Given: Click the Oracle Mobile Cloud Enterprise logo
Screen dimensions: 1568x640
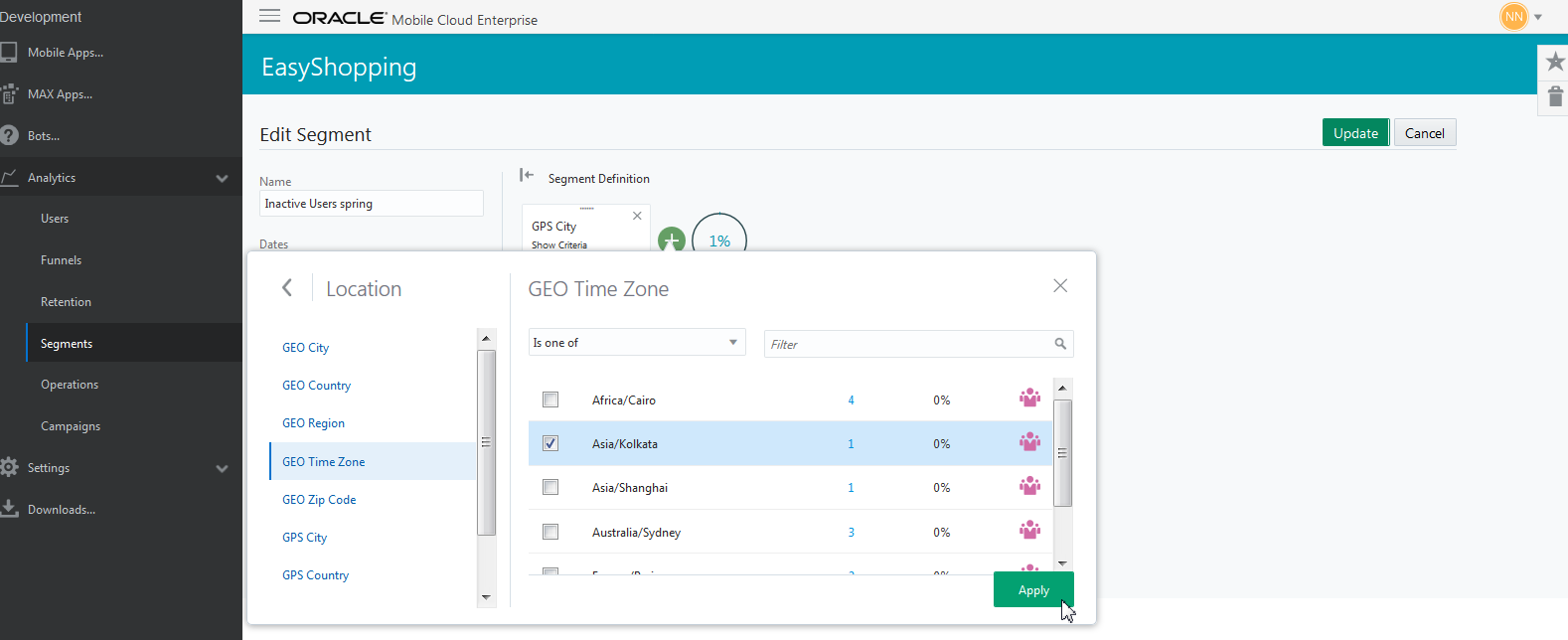Looking at the screenshot, I should coord(414,18).
